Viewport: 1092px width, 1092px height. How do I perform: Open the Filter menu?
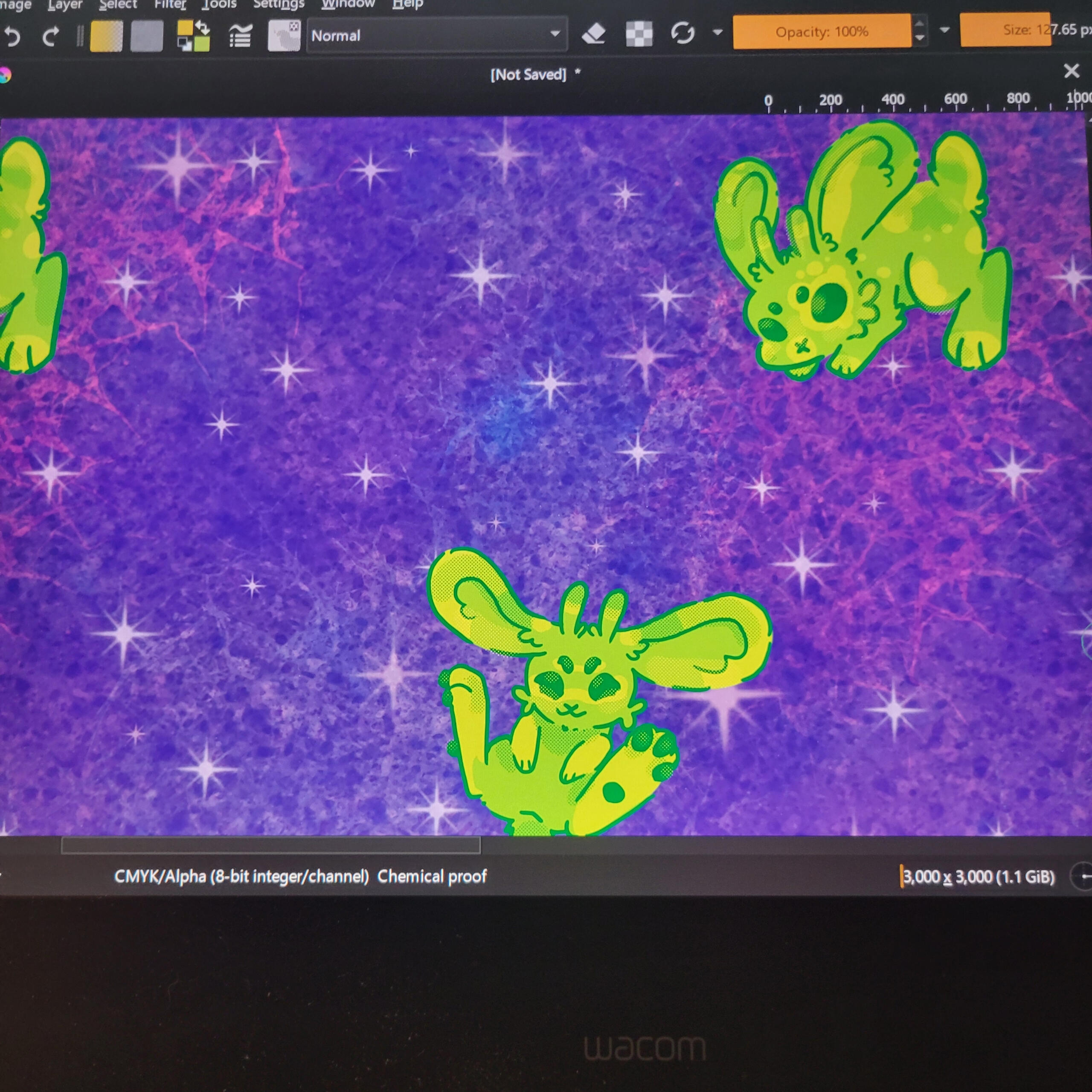tap(170, 5)
